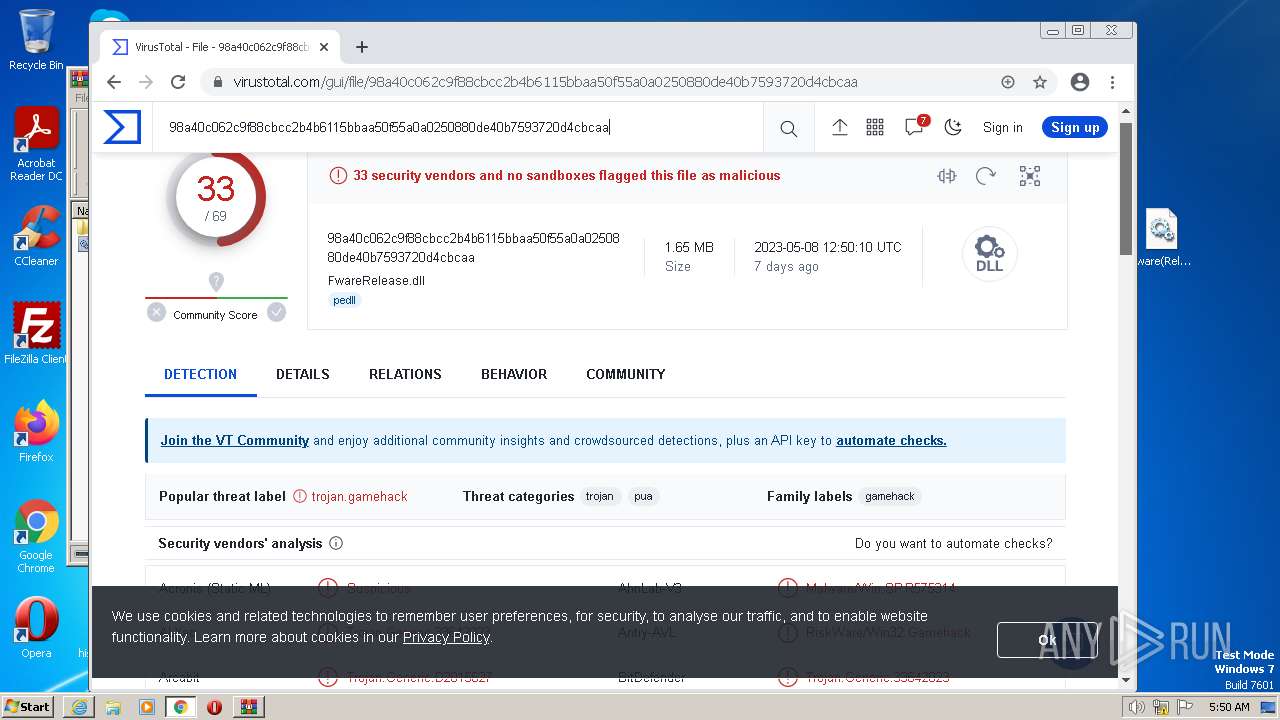Click the trojan category tag
The height and width of the screenshot is (720, 1280).
[x=600, y=496]
